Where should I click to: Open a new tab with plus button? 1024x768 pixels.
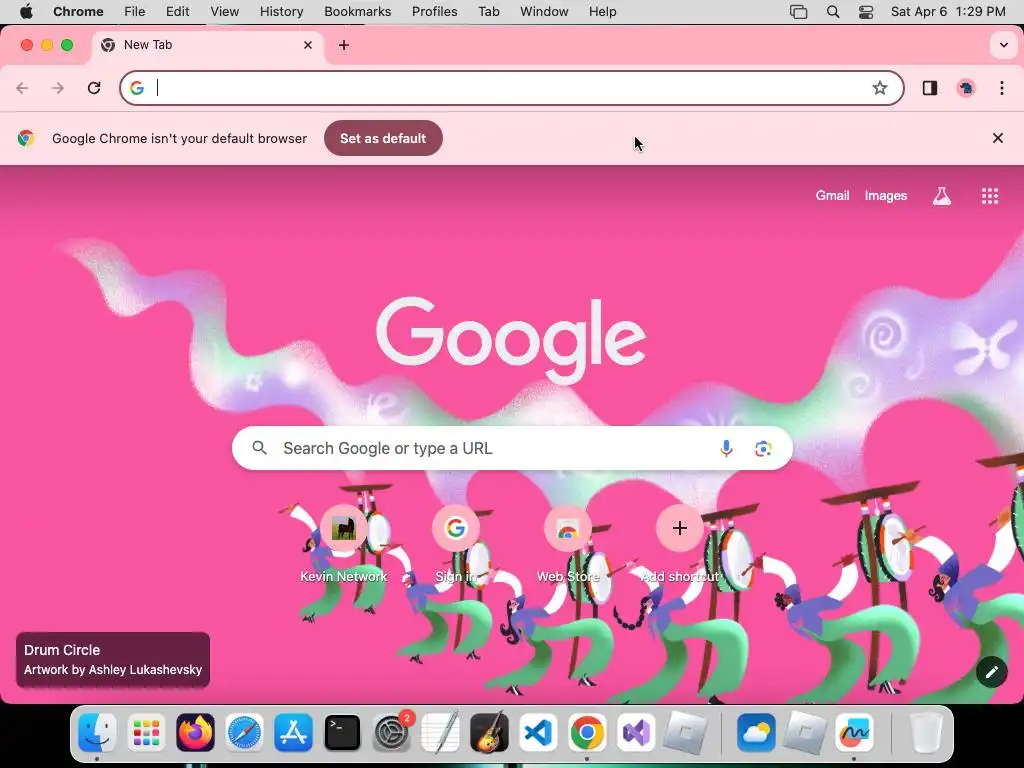coord(344,45)
